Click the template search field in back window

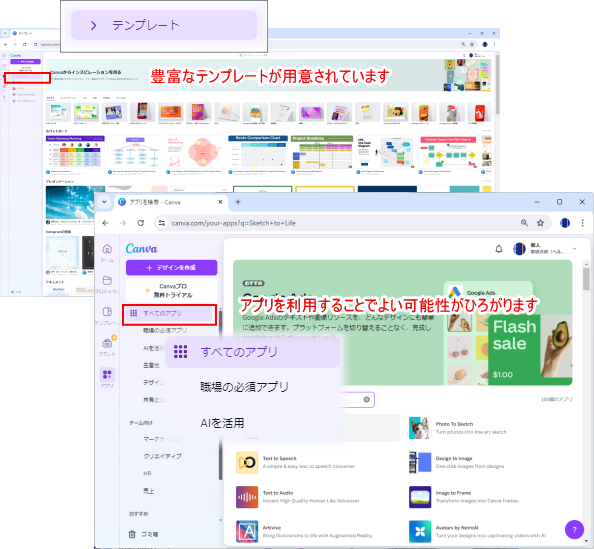pyautogui.click(x=268, y=55)
